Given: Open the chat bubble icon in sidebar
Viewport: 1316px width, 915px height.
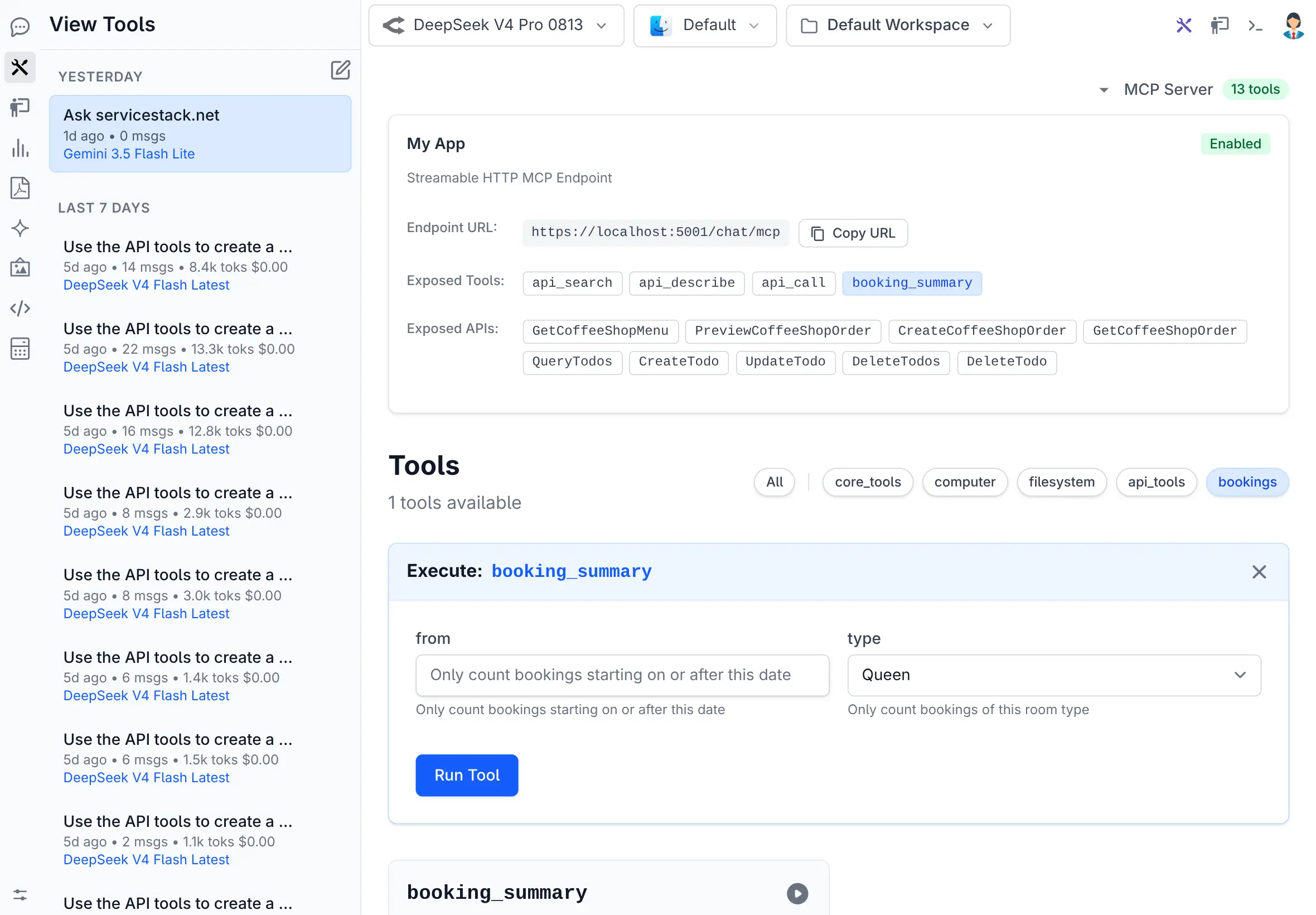Looking at the screenshot, I should [20, 26].
